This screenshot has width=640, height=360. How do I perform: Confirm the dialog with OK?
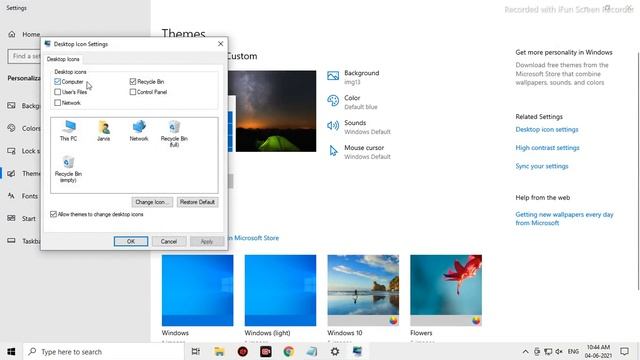tap(131, 241)
